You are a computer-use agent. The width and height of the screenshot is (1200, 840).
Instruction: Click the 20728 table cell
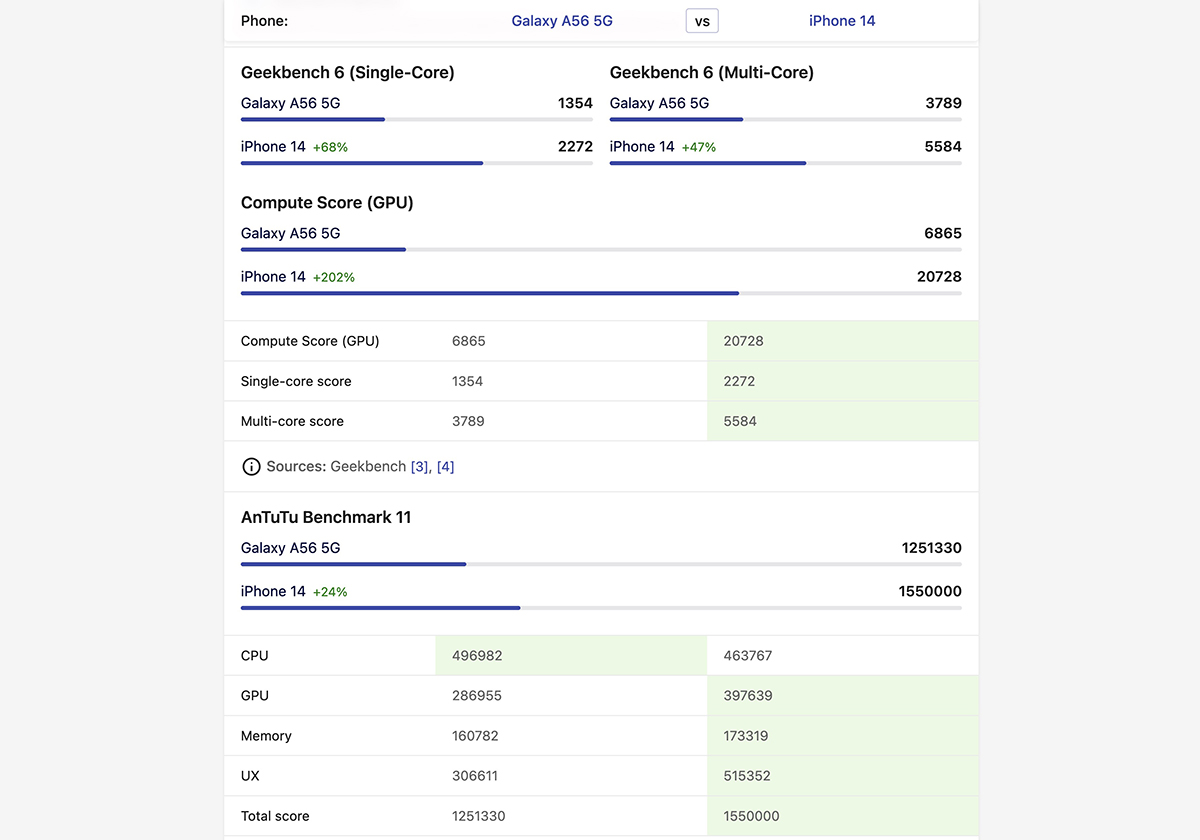click(x=842, y=341)
